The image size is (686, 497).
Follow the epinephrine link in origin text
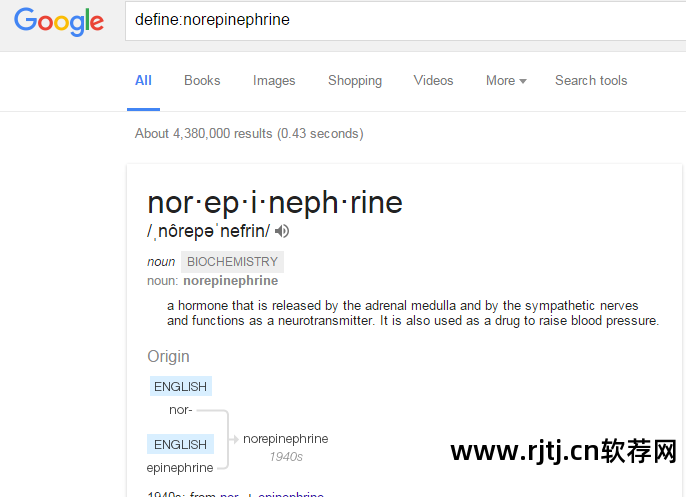[291, 494]
